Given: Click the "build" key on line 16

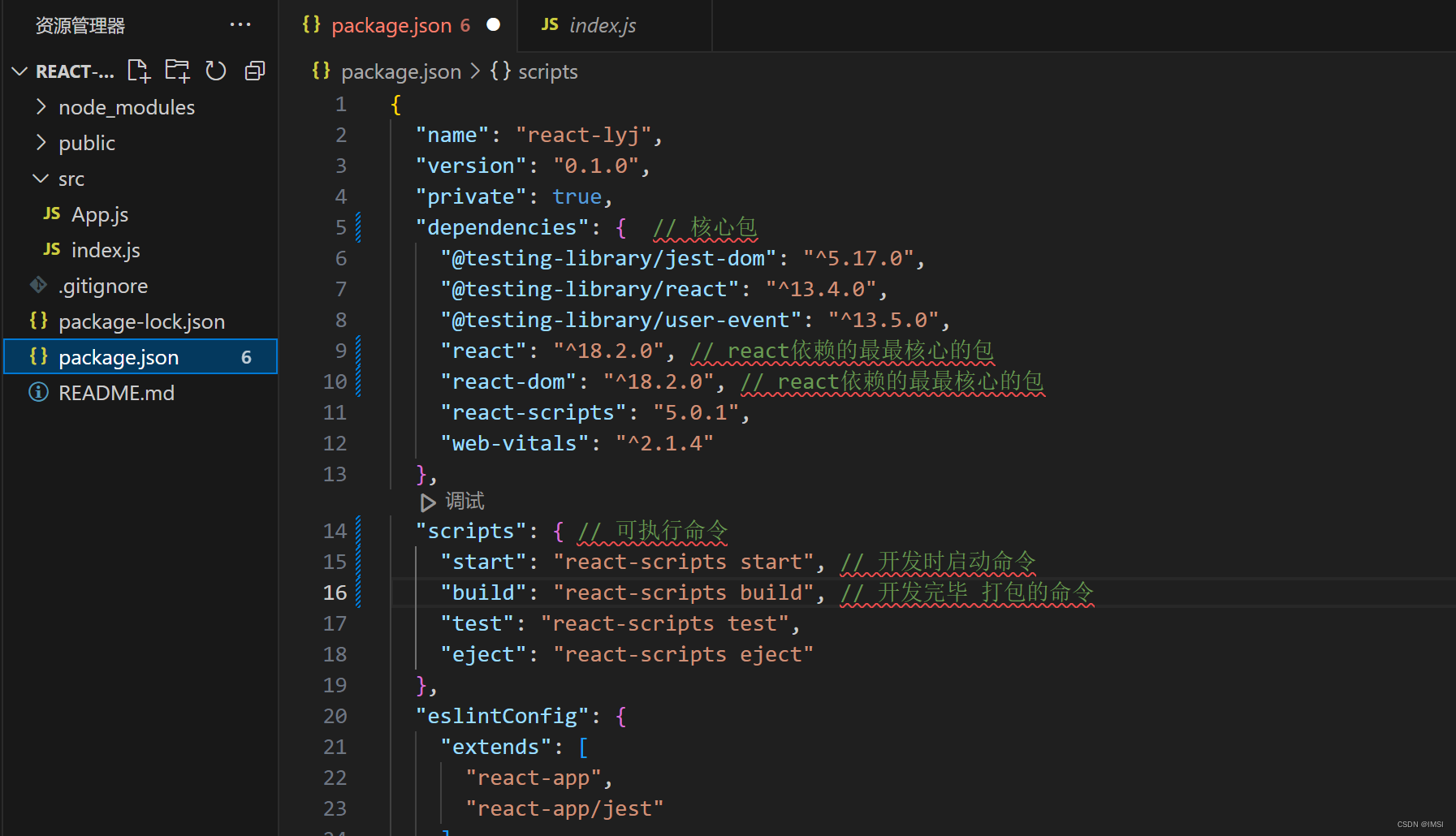Looking at the screenshot, I should (x=484, y=593).
